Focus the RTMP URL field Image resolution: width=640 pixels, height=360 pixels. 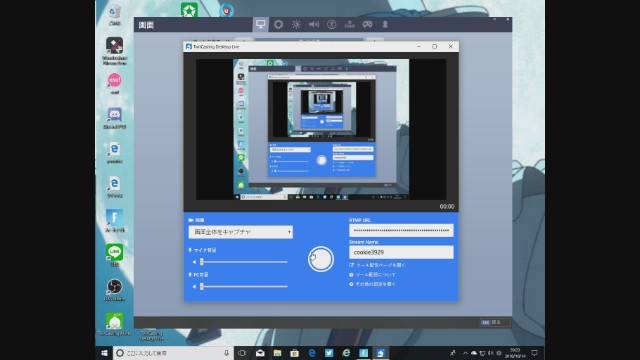[401, 230]
